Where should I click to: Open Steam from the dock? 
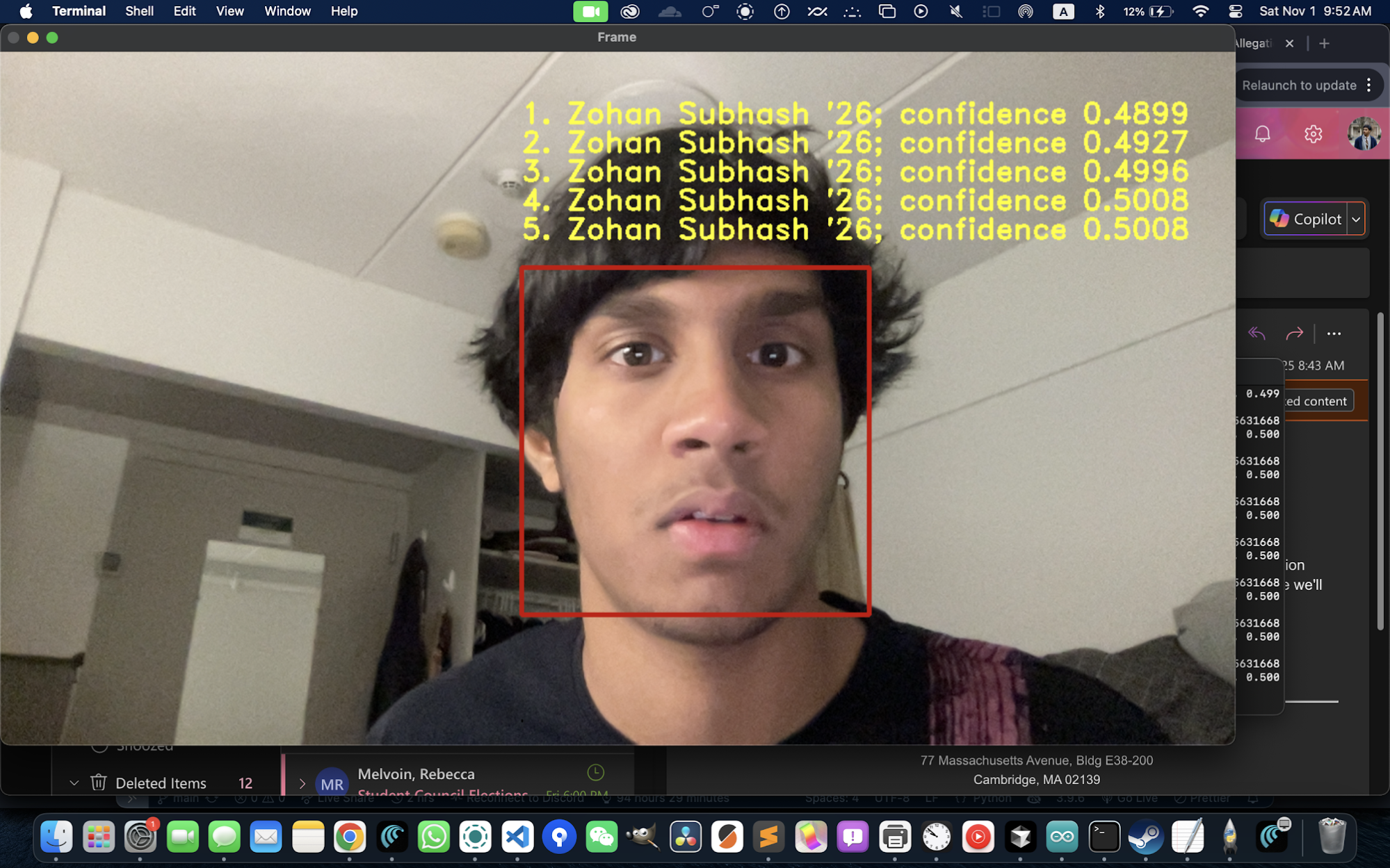pyautogui.click(x=1145, y=837)
